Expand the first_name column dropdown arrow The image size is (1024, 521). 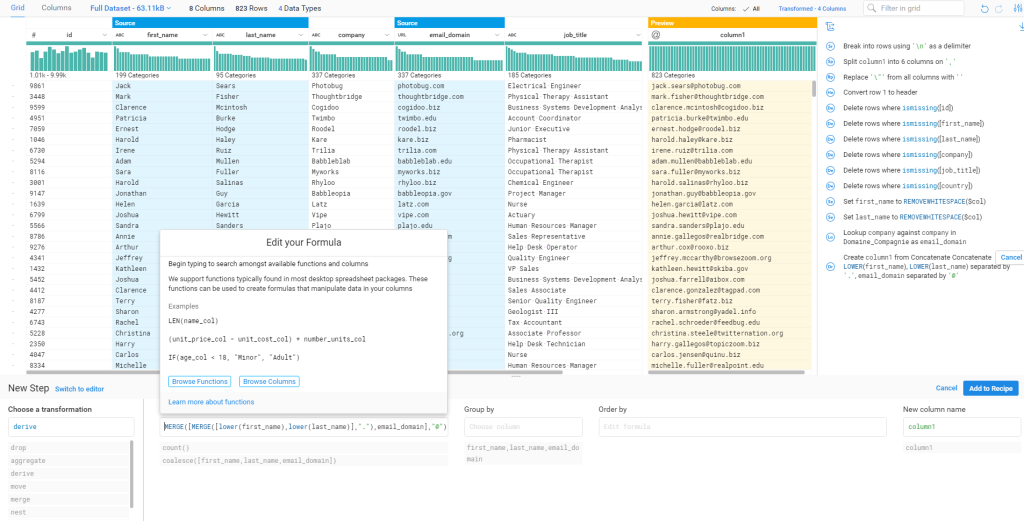pyautogui.click(x=206, y=34)
